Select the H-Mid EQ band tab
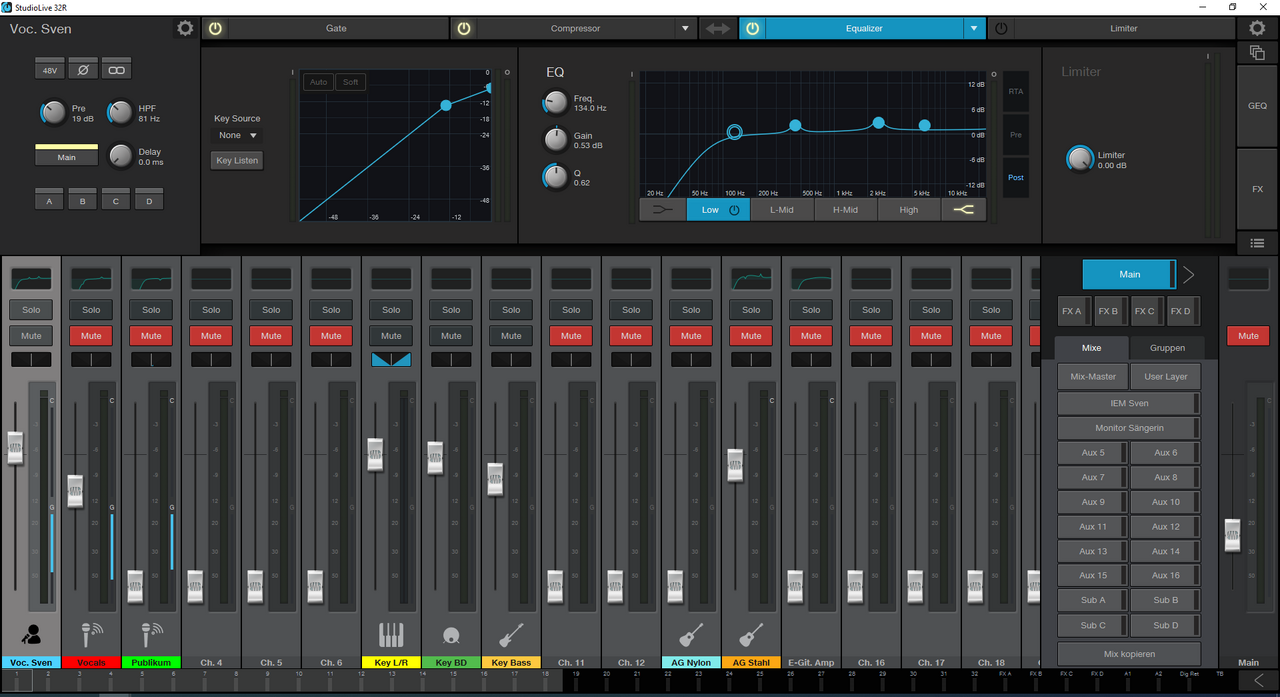This screenshot has width=1280, height=697. pyautogui.click(x=846, y=209)
